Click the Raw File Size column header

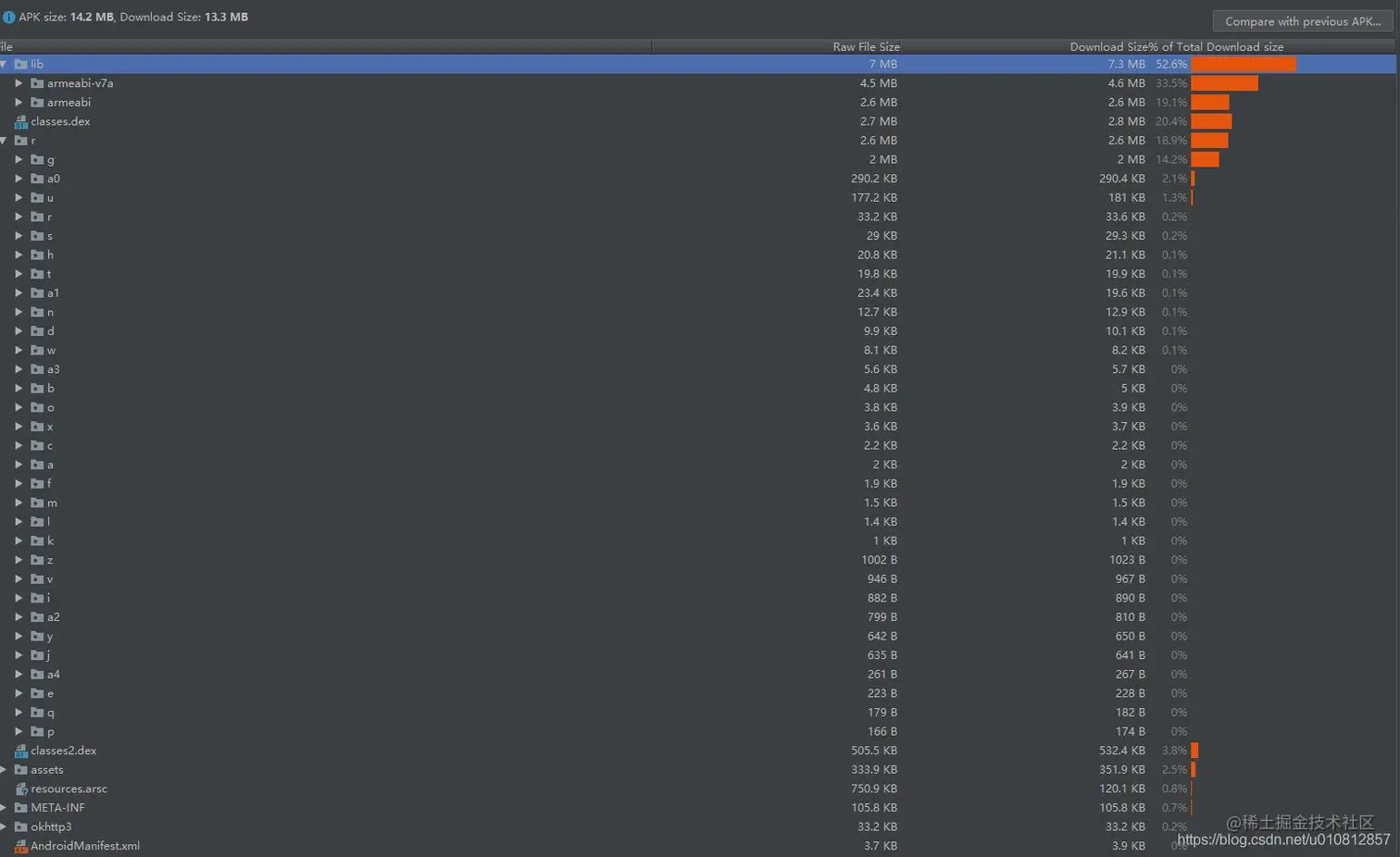point(866,46)
